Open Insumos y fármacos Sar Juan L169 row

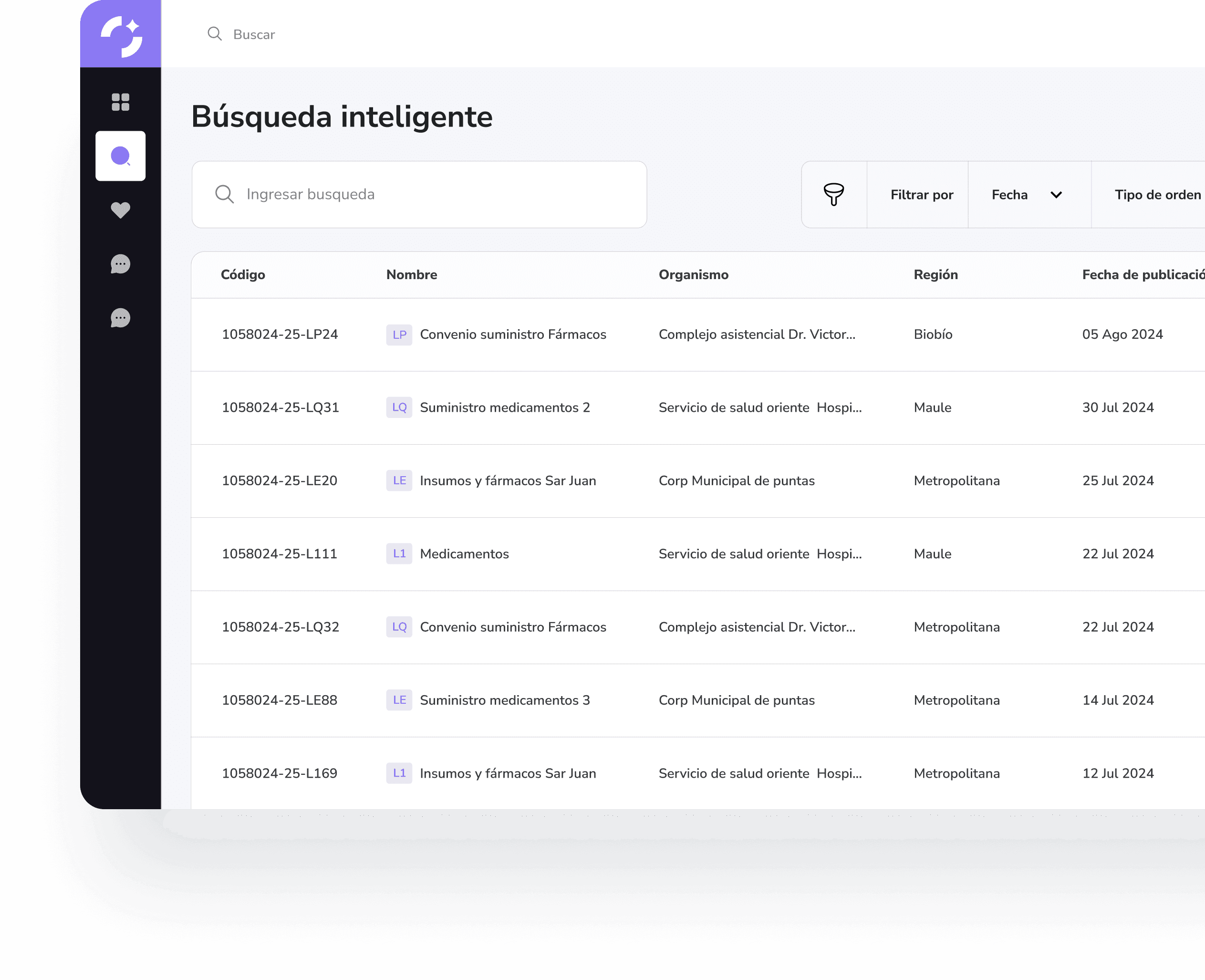point(508,773)
